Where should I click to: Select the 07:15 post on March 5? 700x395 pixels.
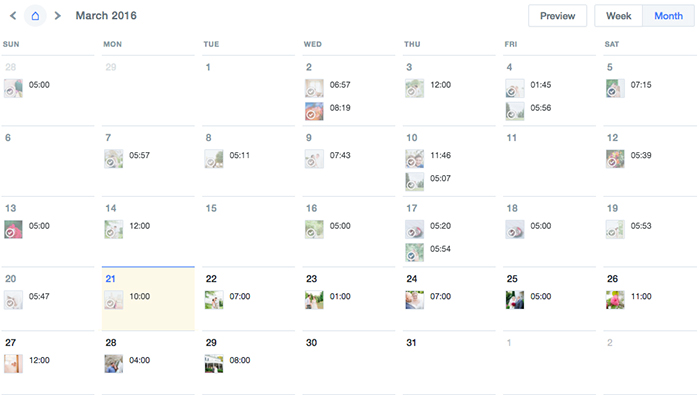(x=629, y=88)
